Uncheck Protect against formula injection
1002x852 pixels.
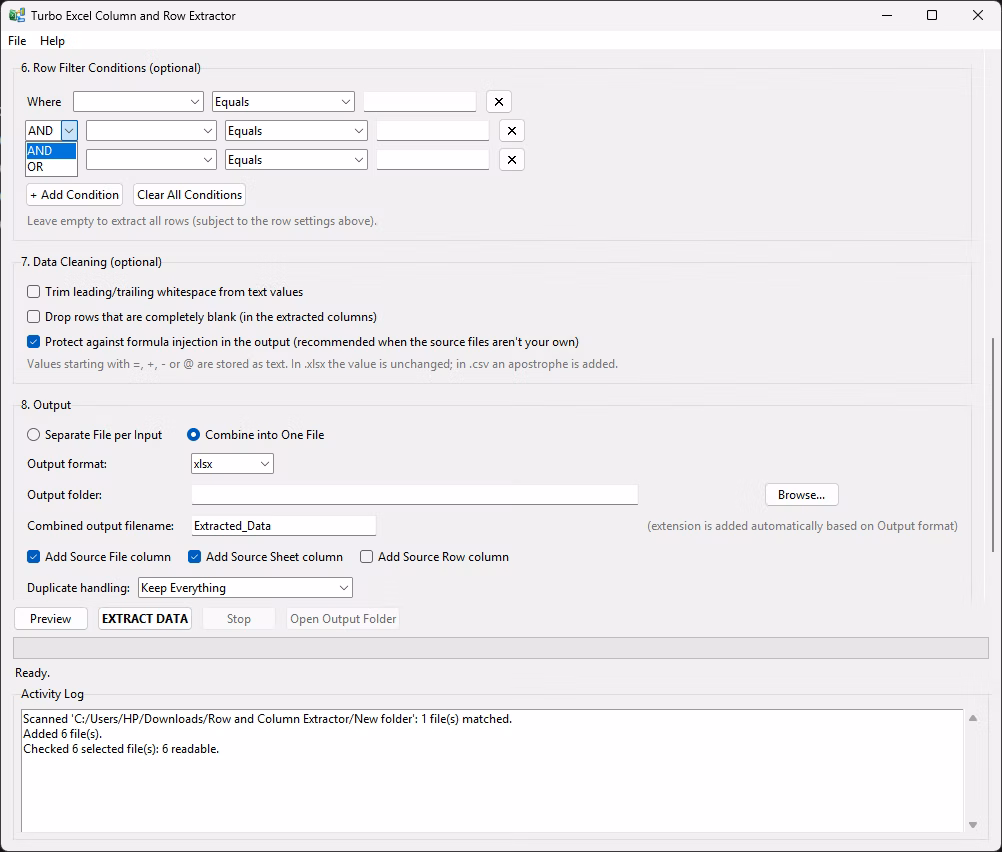pos(33,342)
